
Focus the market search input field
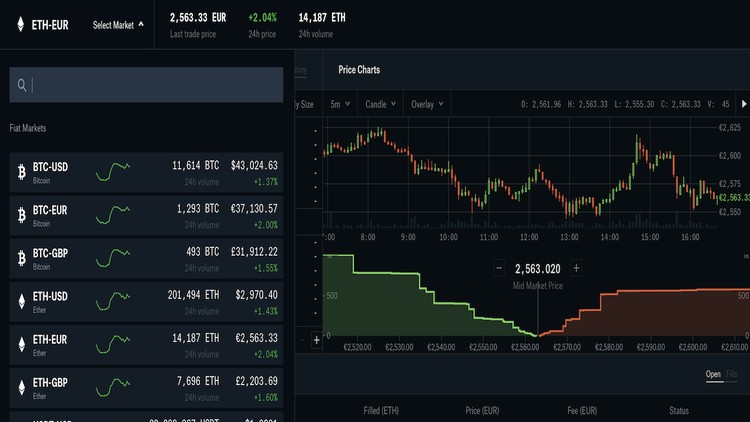pos(146,85)
